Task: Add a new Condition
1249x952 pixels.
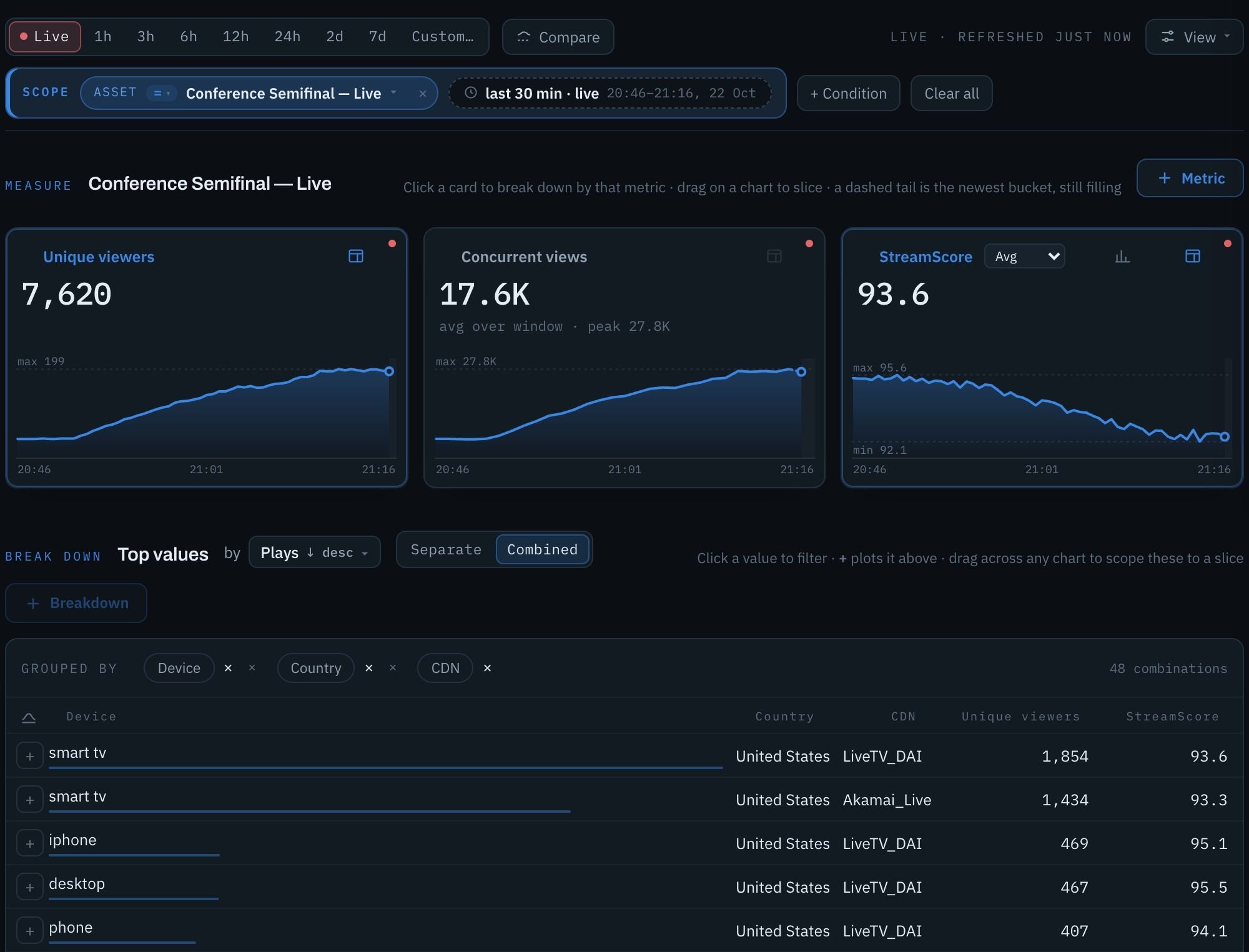Action: tap(849, 93)
